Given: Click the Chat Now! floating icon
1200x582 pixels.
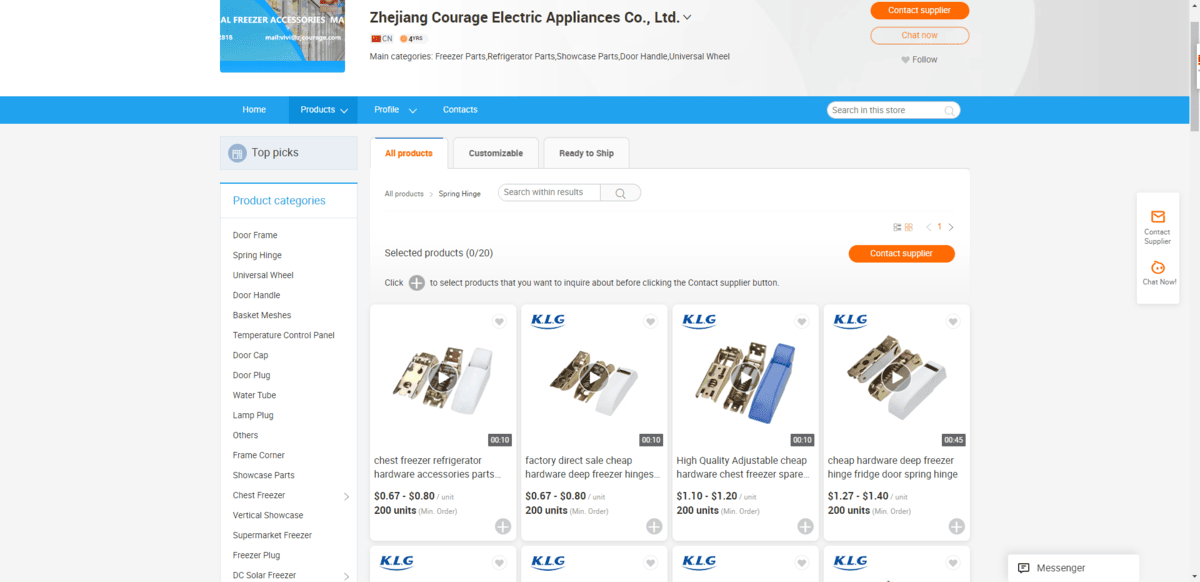Looking at the screenshot, I should (x=1158, y=267).
